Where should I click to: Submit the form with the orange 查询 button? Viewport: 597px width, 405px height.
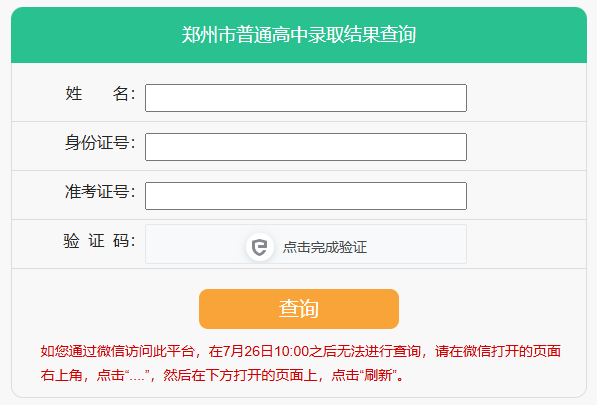coord(299,309)
